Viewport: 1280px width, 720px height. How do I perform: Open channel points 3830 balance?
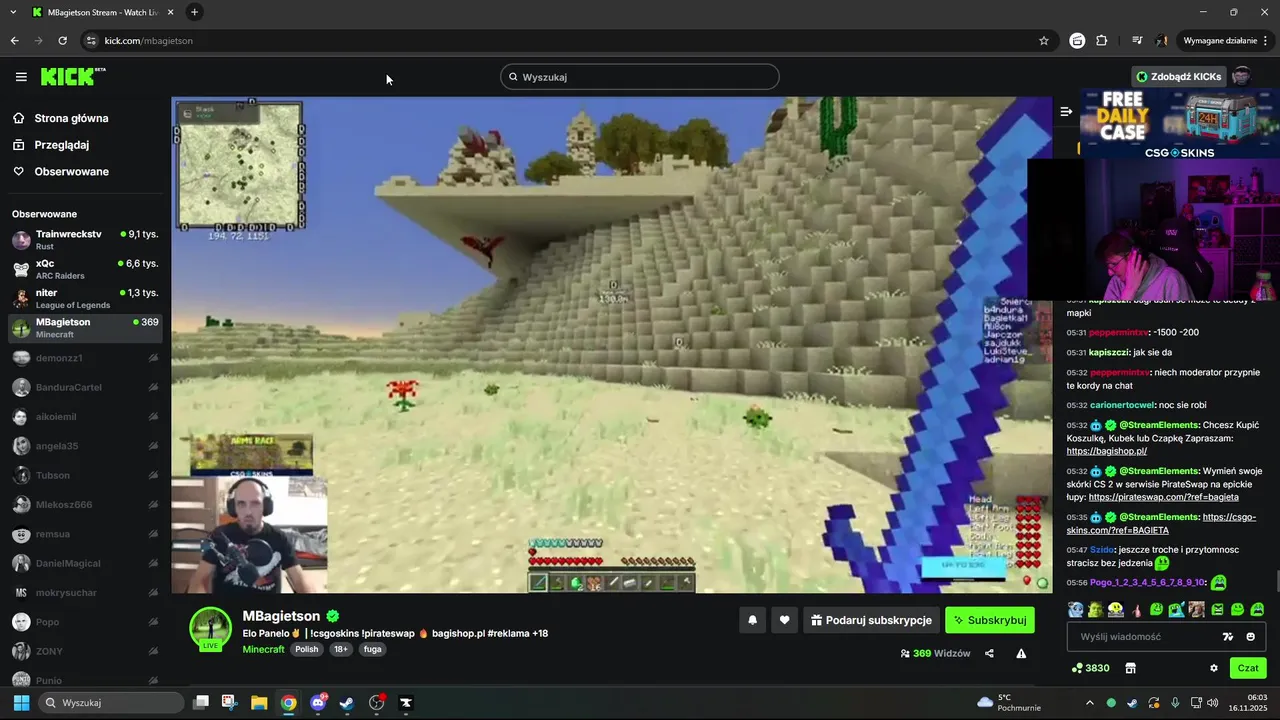[1090, 668]
